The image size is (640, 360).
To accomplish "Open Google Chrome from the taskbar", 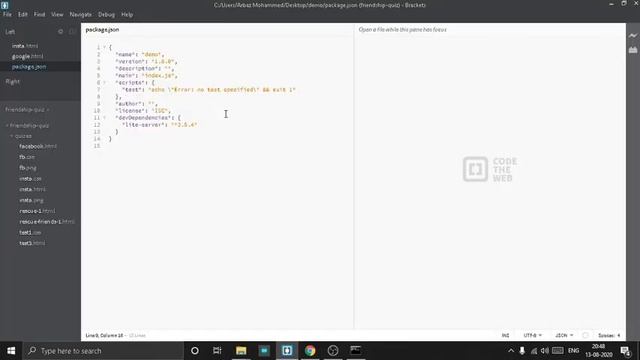I will click(x=310, y=351).
